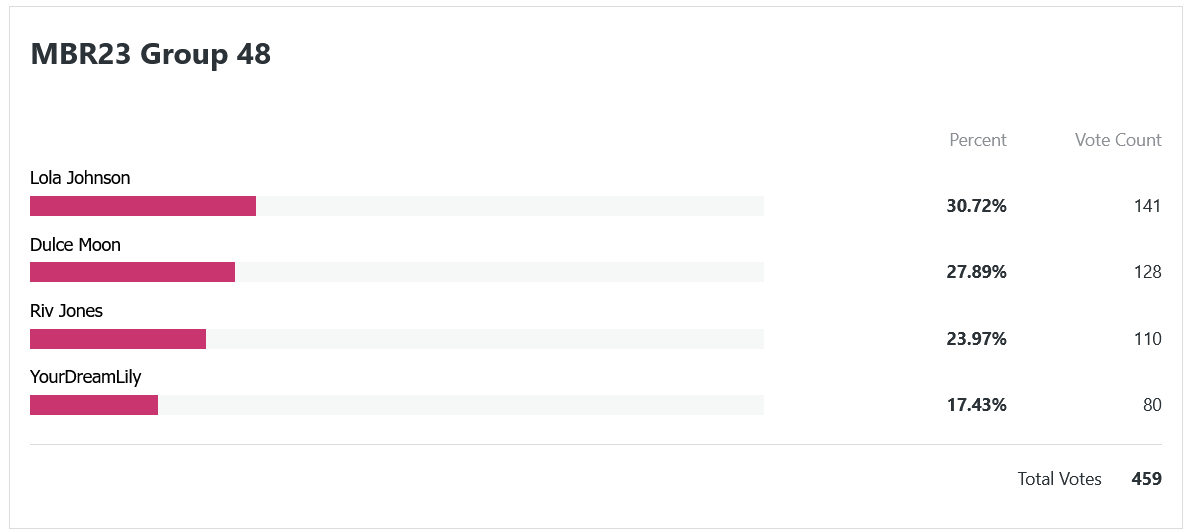1192x532 pixels.
Task: Click the Percent column header
Action: (978, 140)
